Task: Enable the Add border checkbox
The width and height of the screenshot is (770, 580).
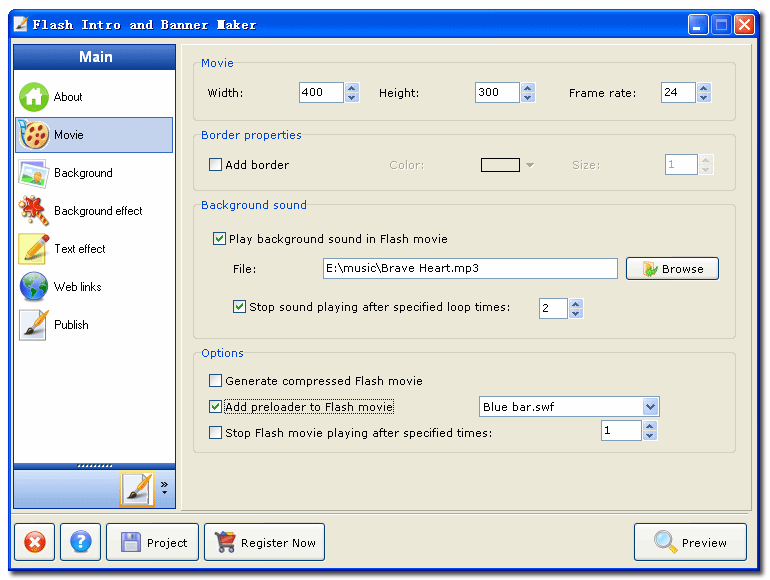Action: [x=215, y=165]
